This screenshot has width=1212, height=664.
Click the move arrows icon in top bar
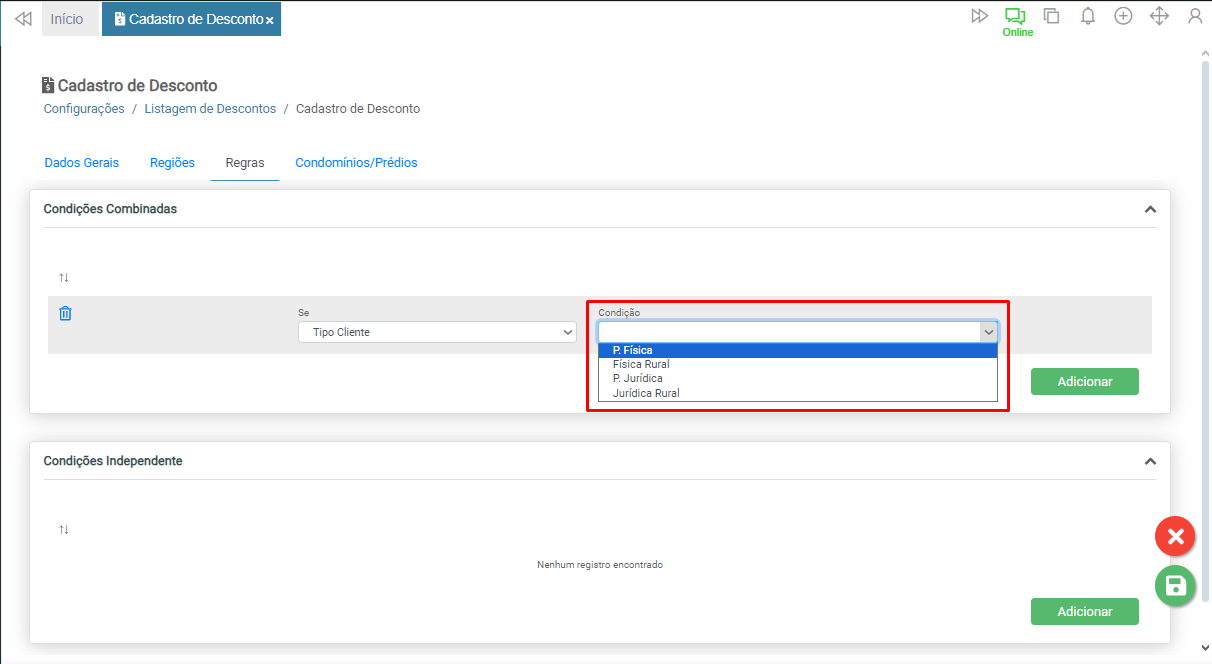[x=1159, y=16]
